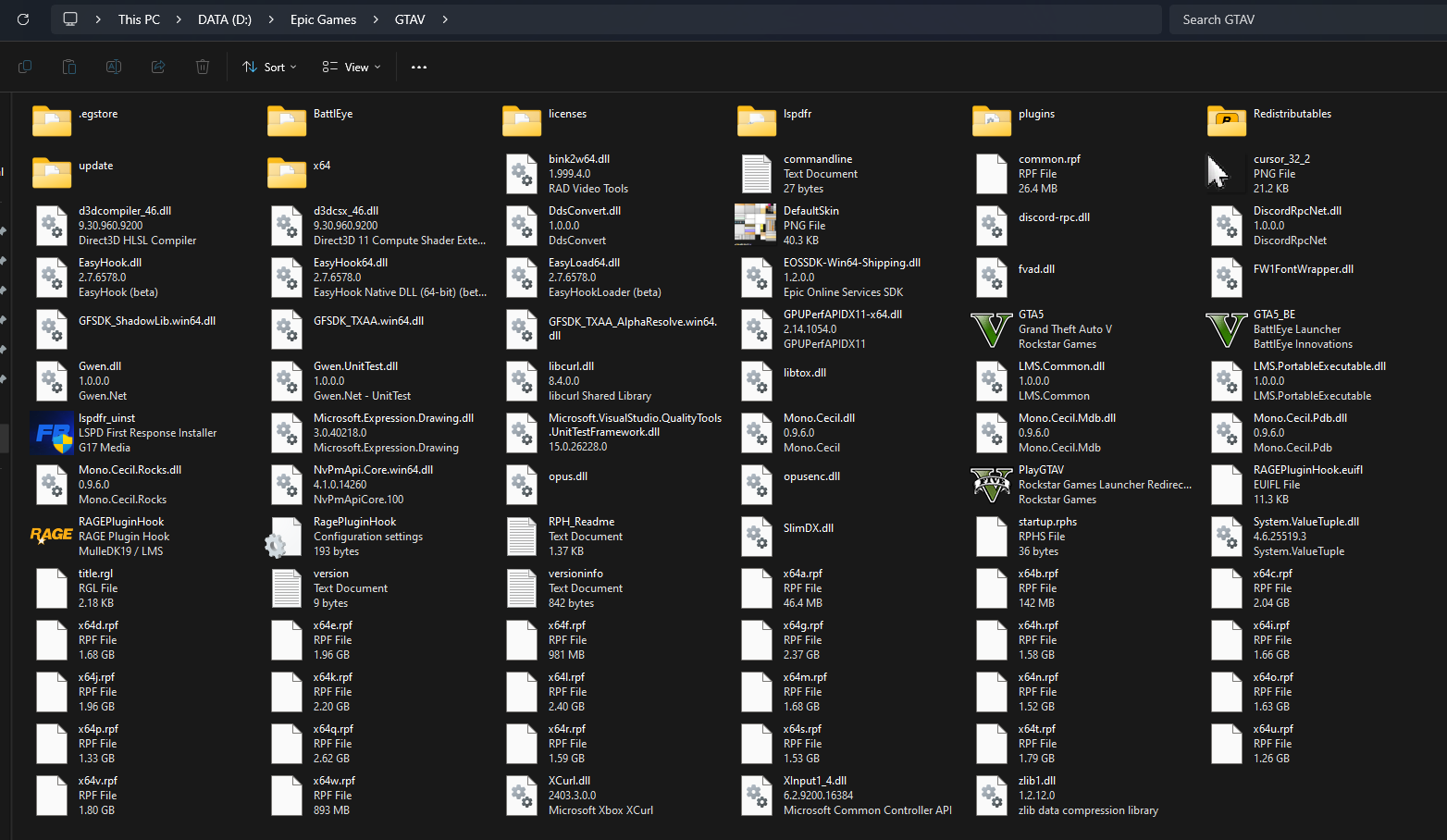Select the RAGEPluginHook.euifl file name
The height and width of the screenshot is (840, 1447).
[x=1308, y=470]
